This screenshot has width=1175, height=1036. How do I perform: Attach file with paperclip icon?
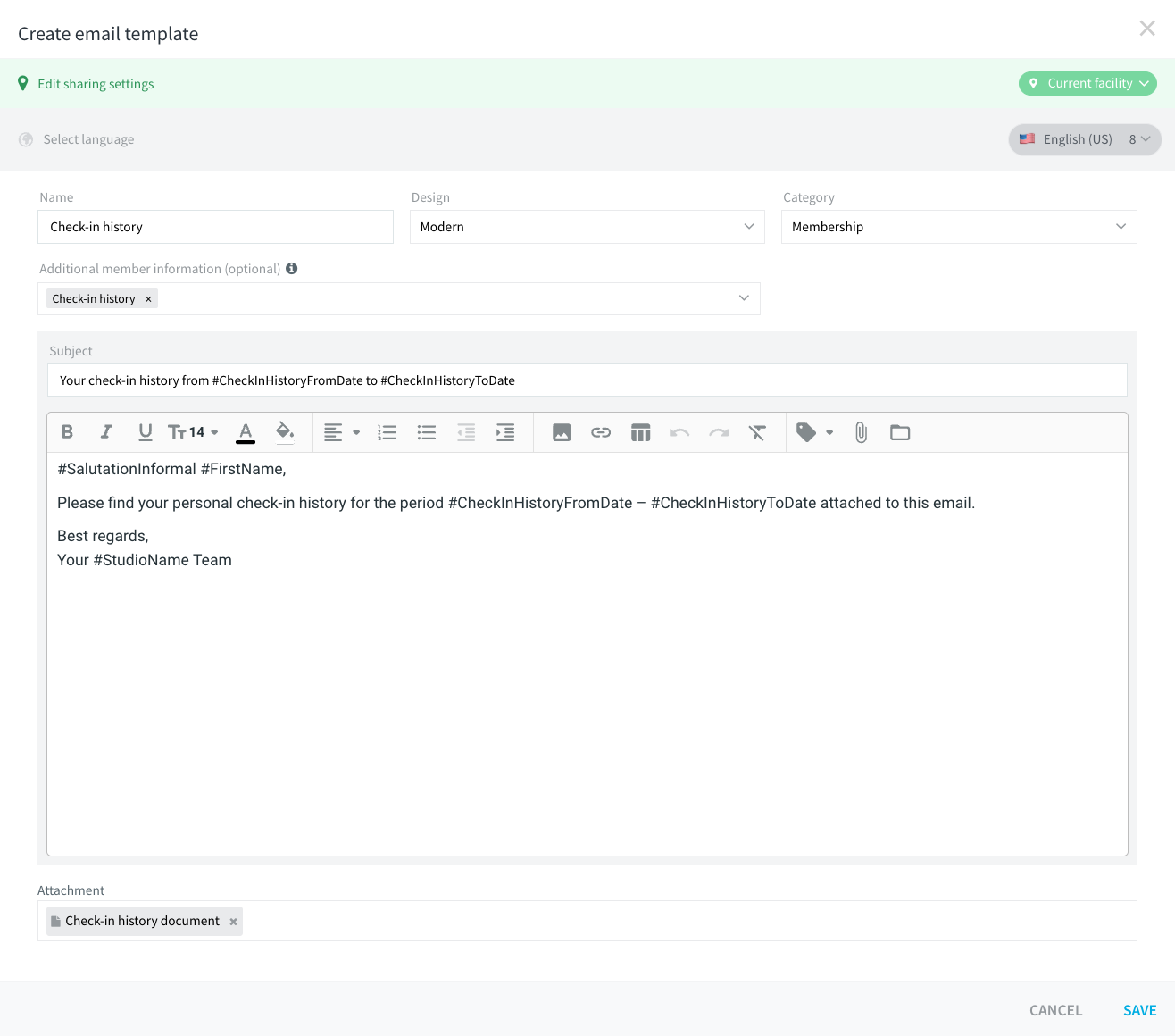[x=861, y=432]
